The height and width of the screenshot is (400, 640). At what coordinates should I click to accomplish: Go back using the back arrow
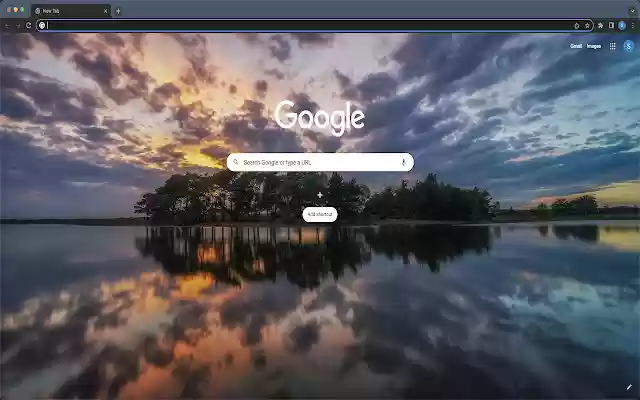(x=7, y=25)
